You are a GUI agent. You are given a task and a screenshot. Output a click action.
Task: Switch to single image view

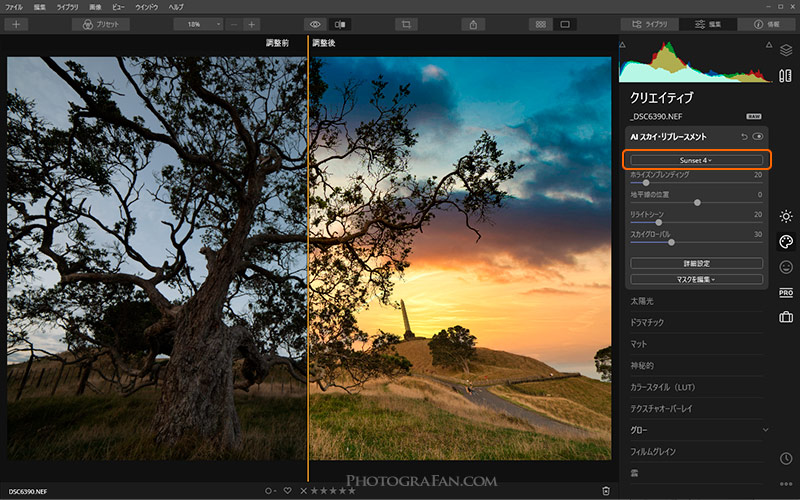[x=565, y=24]
